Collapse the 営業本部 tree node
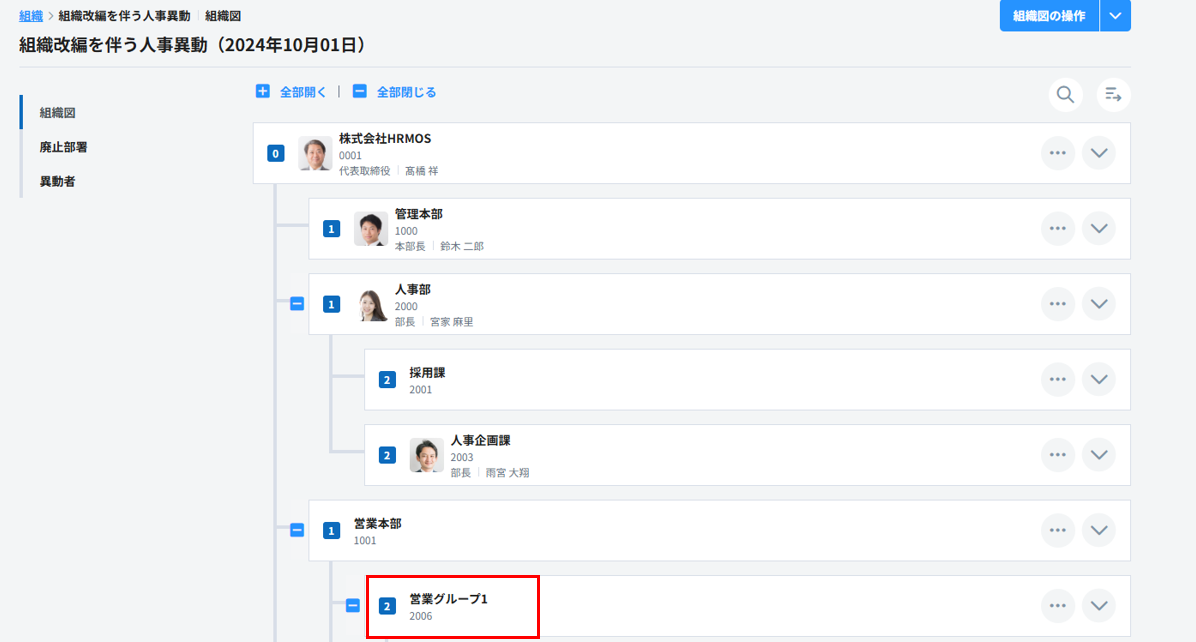Screen dimensions: 1196x642 pos(297,530)
